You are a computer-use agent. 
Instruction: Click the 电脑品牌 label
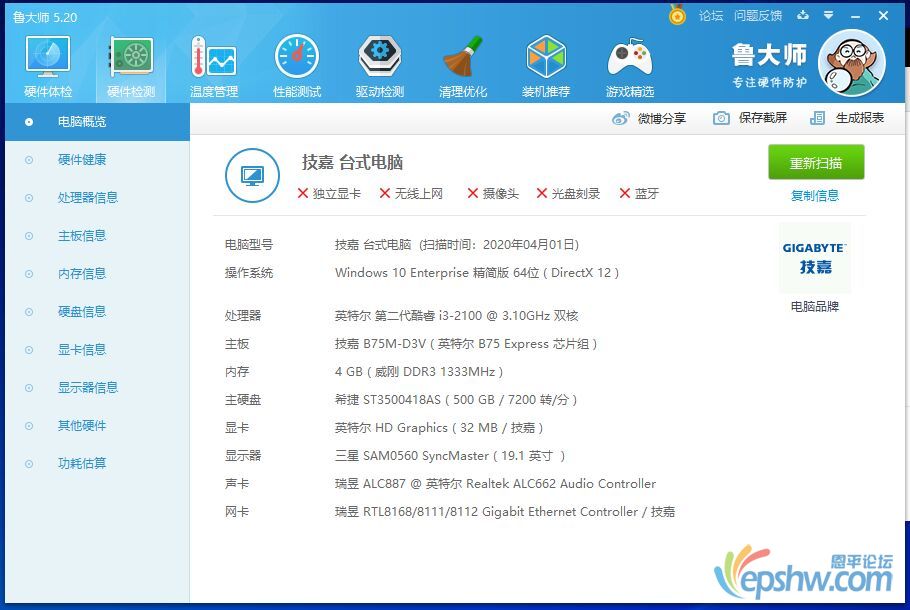tap(815, 306)
